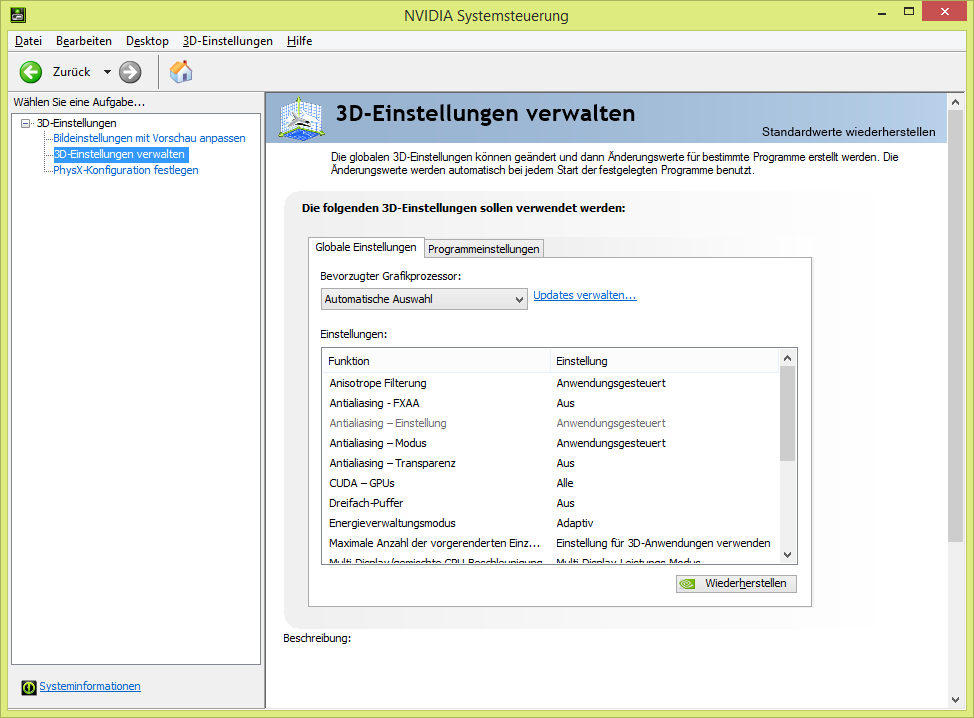
Task: Click the Adaptiv setting value
Action: tap(575, 523)
